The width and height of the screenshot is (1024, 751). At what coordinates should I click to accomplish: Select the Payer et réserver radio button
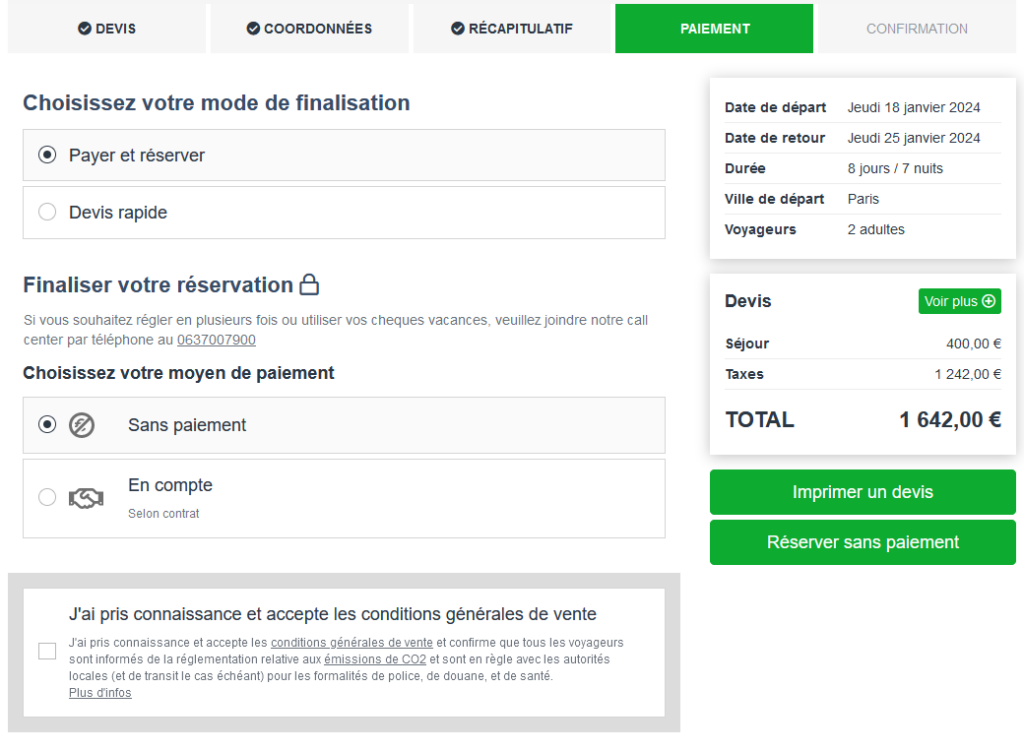click(x=47, y=155)
